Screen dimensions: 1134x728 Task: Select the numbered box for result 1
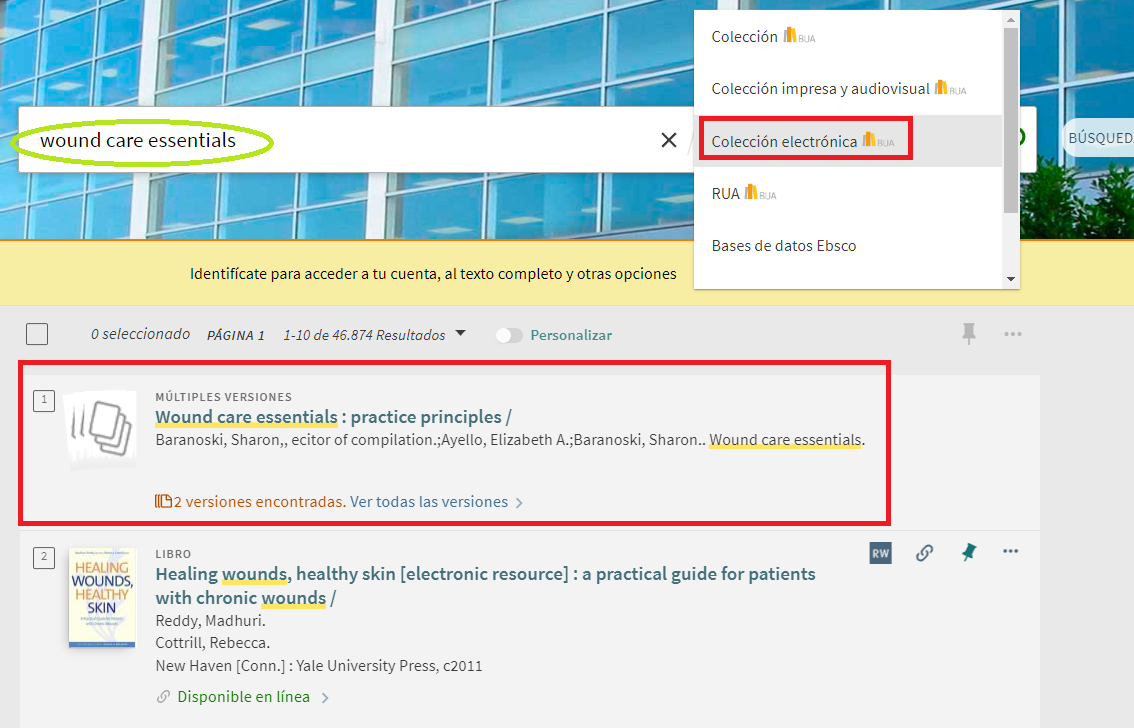[44, 401]
